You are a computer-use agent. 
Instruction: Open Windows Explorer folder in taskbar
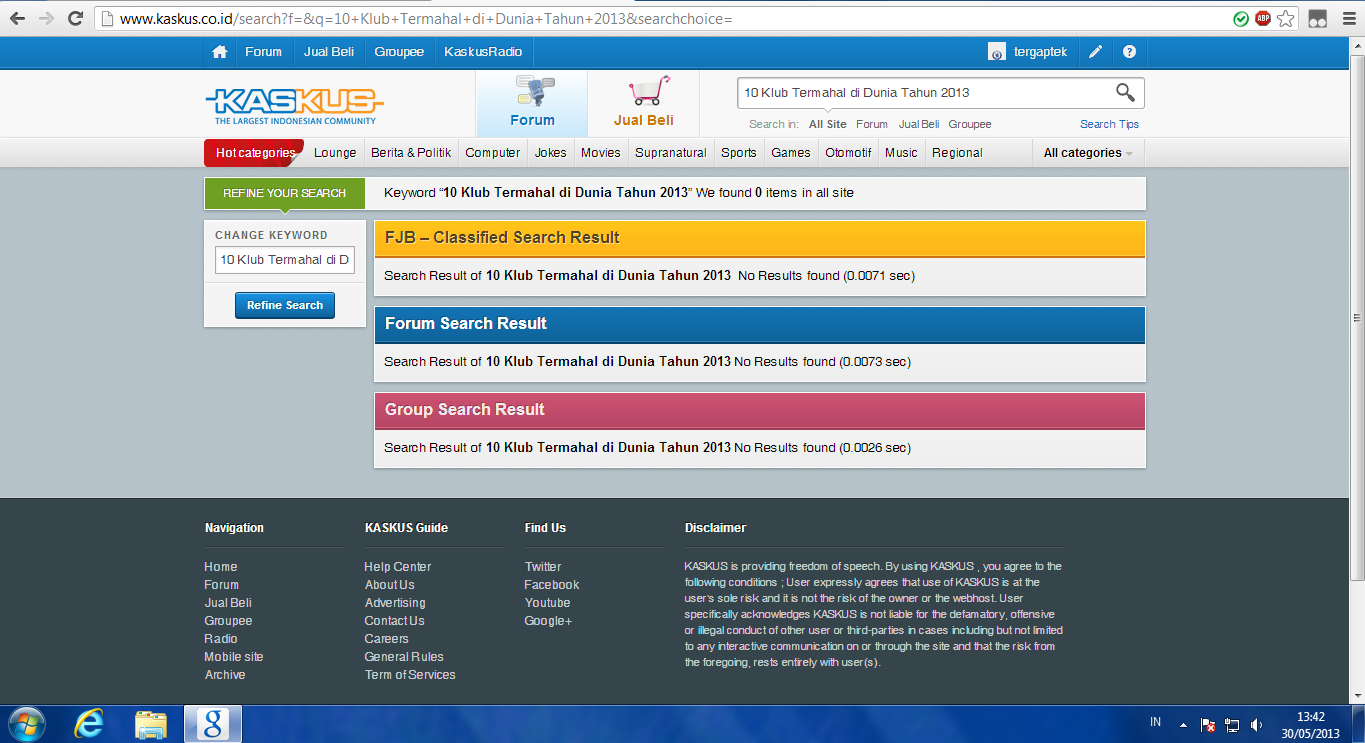(x=151, y=724)
